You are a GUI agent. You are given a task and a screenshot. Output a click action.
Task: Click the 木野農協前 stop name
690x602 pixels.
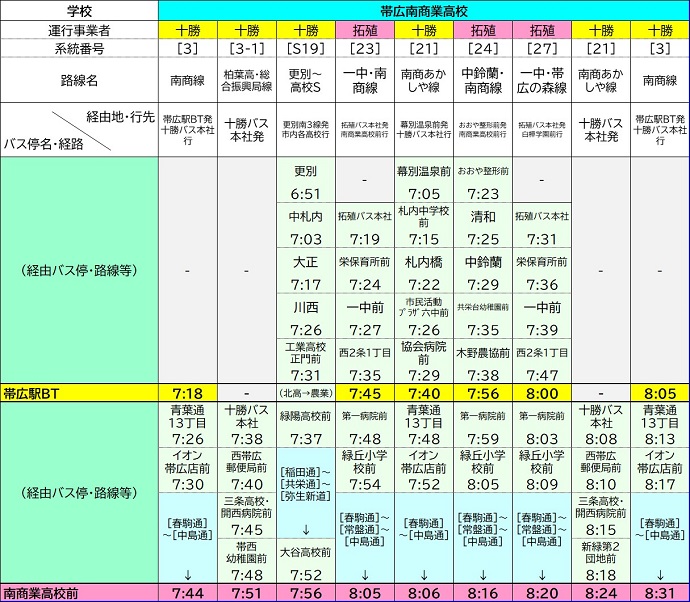(x=483, y=353)
